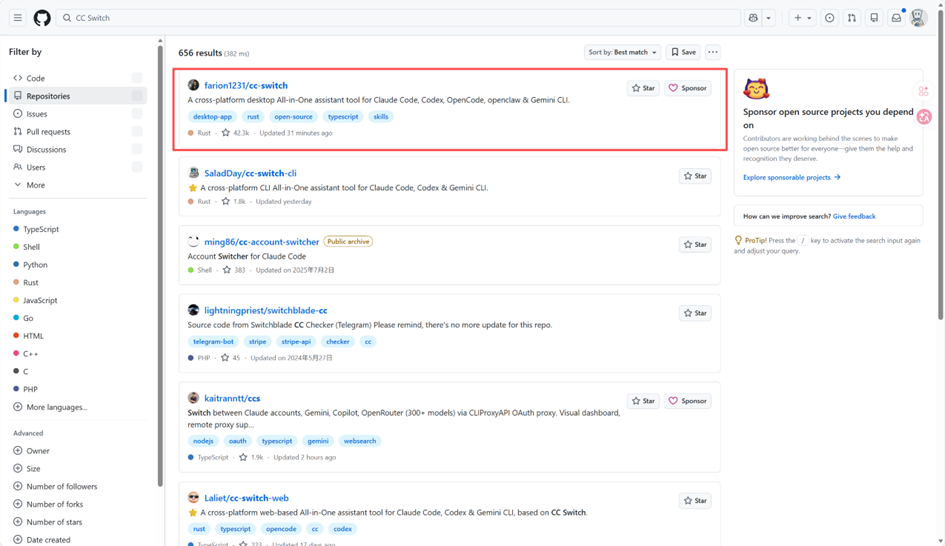Screen dimensions: 945x546
Task: Star the farion1231/cc-switch repository
Action: click(643, 88)
